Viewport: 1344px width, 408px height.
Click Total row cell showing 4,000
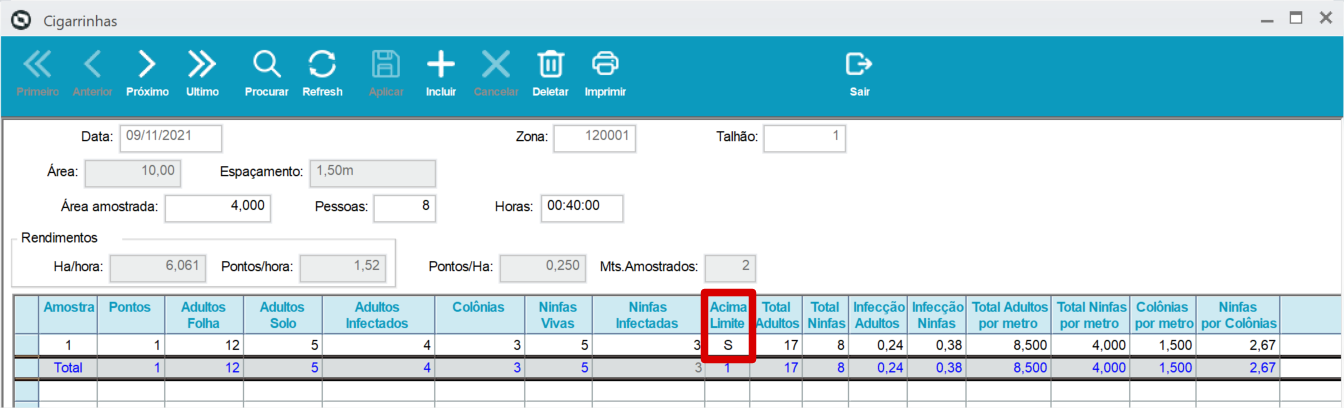[1091, 368]
